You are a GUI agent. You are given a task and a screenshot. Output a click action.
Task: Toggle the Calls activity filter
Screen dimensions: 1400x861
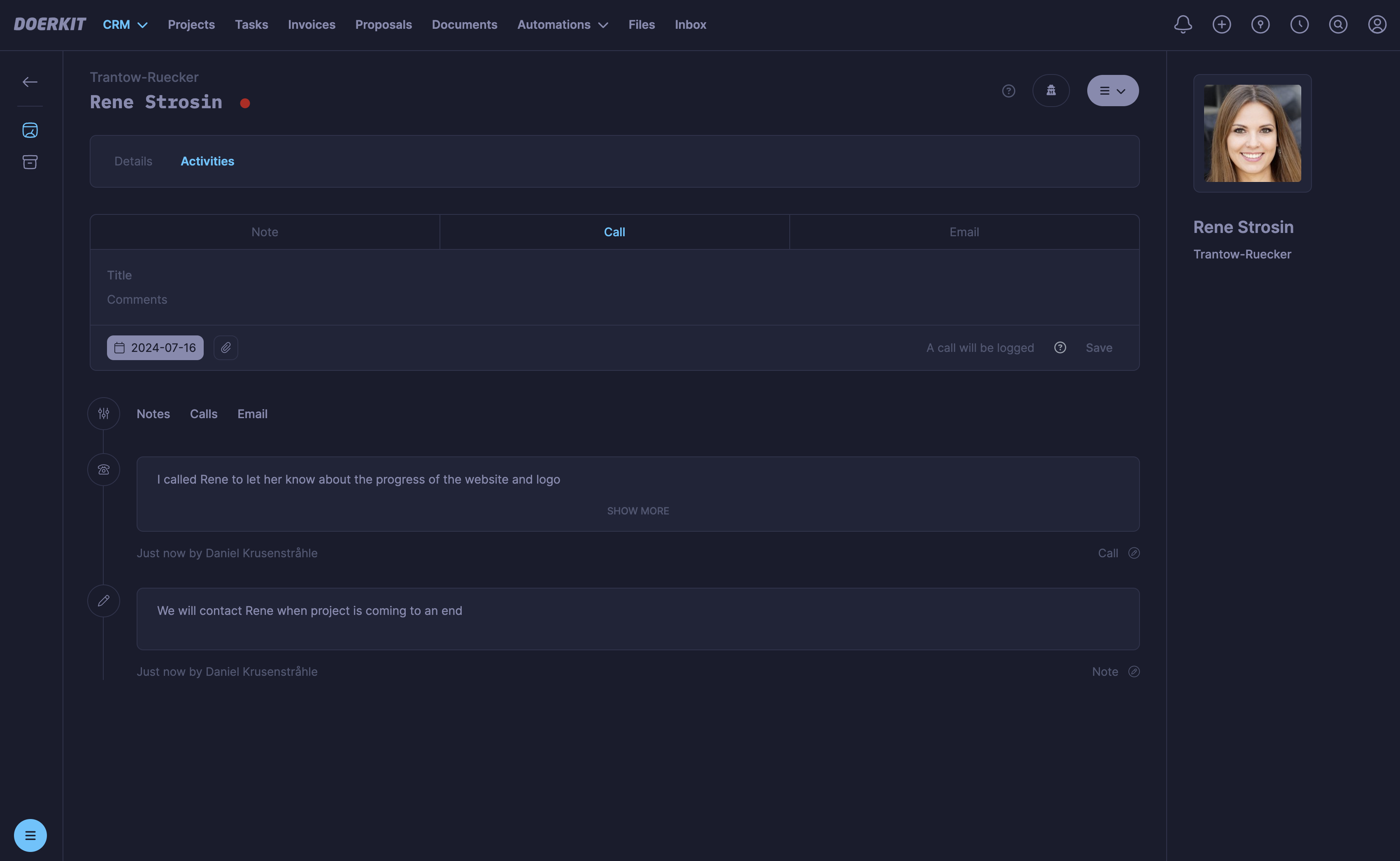coord(203,414)
